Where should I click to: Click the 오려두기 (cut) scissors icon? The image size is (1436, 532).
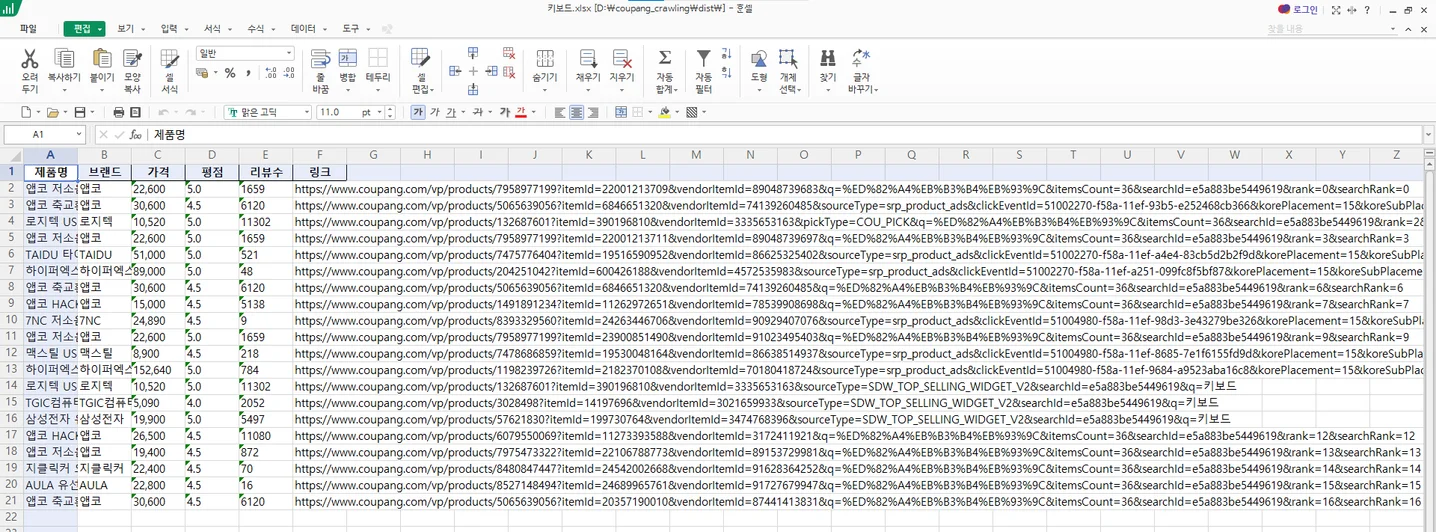coord(30,59)
